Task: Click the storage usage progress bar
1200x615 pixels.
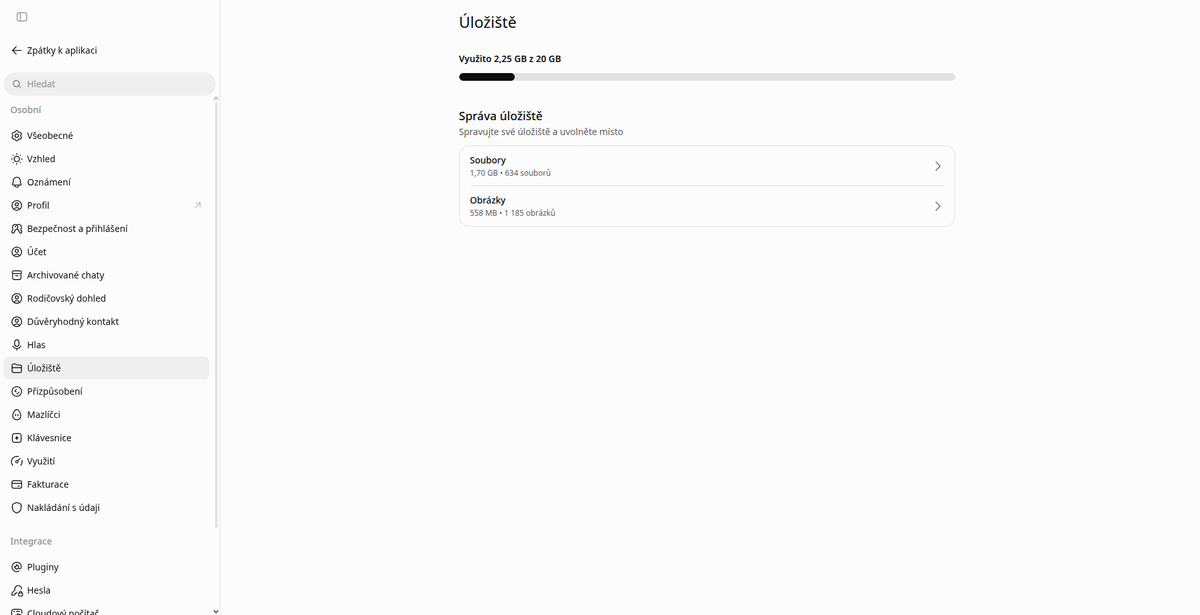Action: pos(707,77)
